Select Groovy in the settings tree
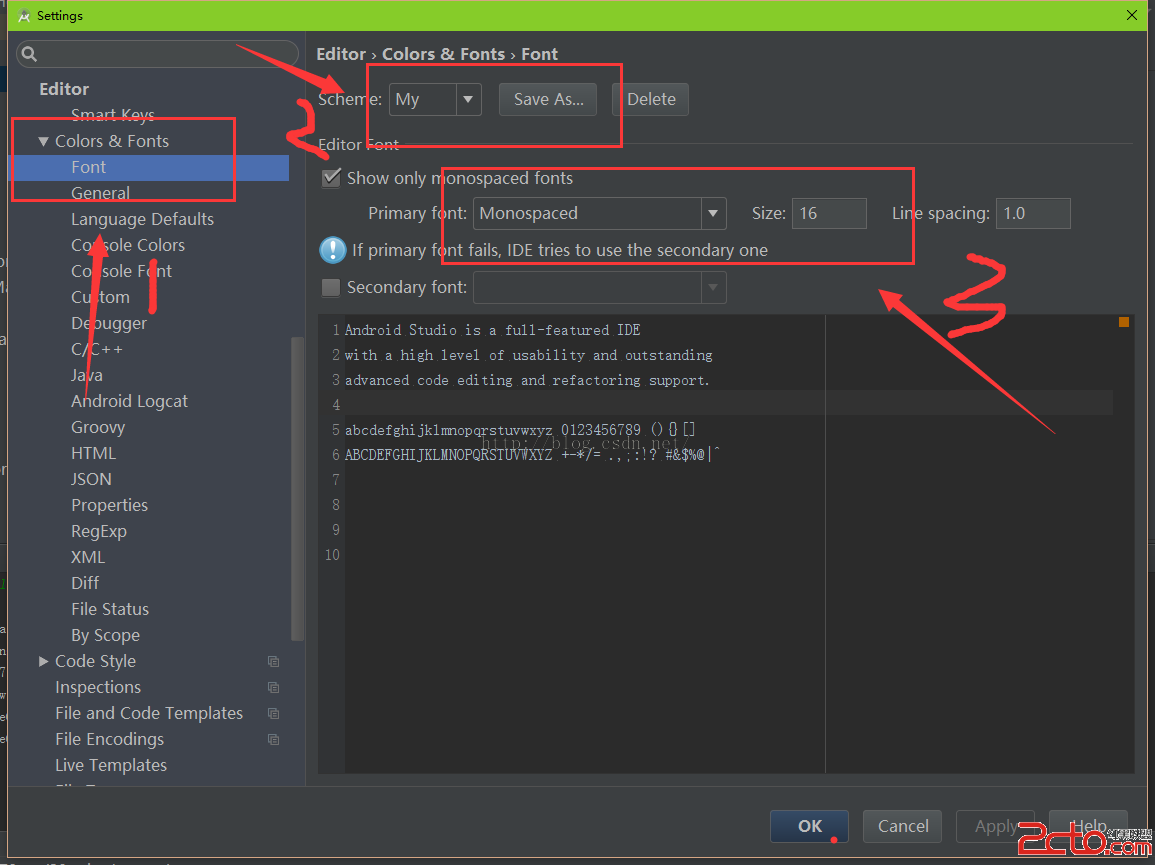Screen dimensions: 1155x865 point(98,427)
